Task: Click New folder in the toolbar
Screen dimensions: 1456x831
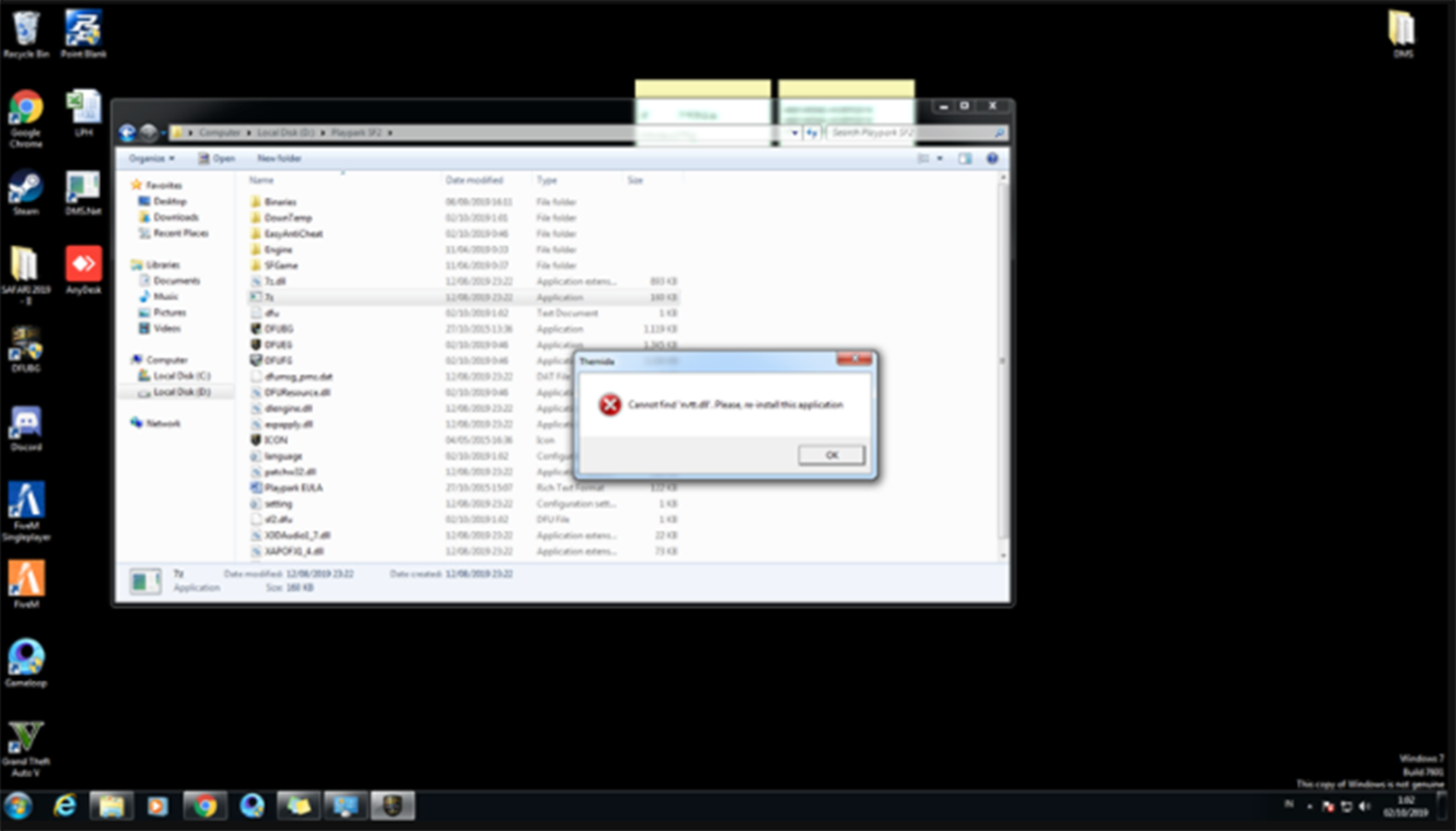Action: pyautogui.click(x=279, y=159)
